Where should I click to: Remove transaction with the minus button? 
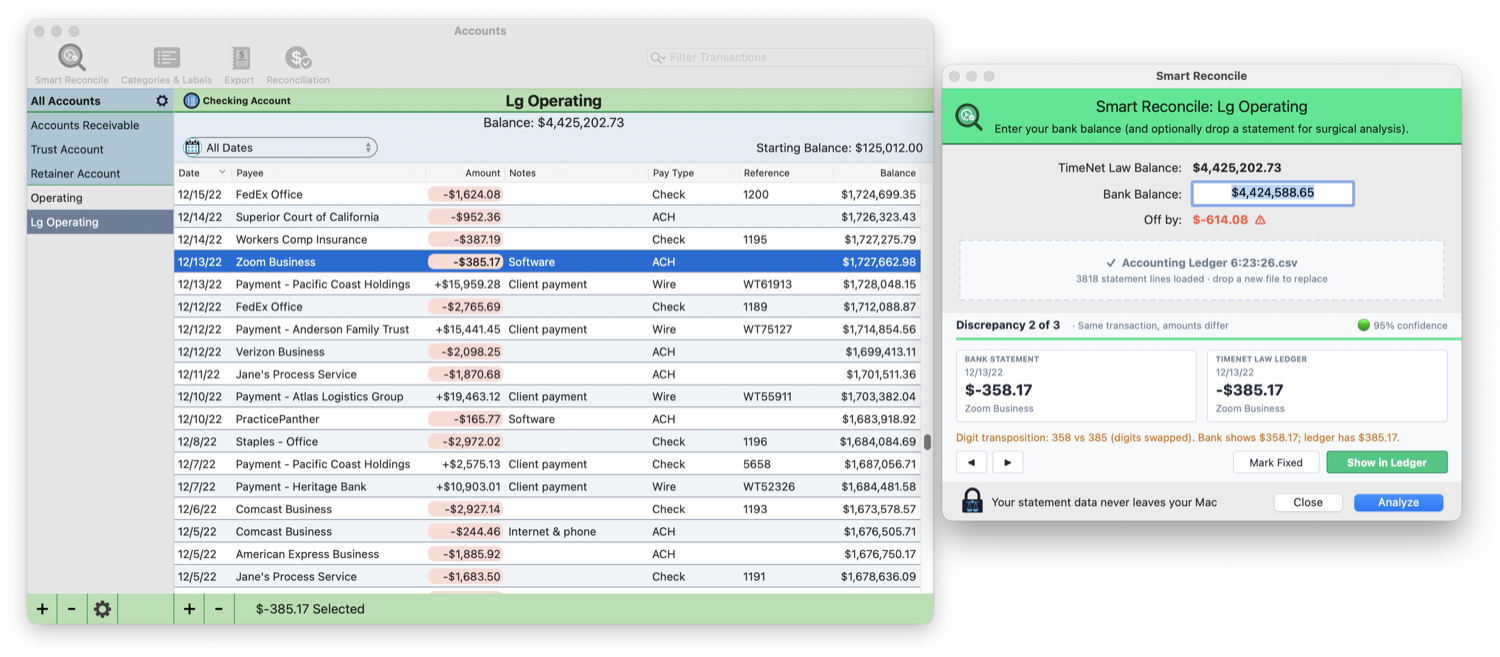pyautogui.click(x=219, y=609)
